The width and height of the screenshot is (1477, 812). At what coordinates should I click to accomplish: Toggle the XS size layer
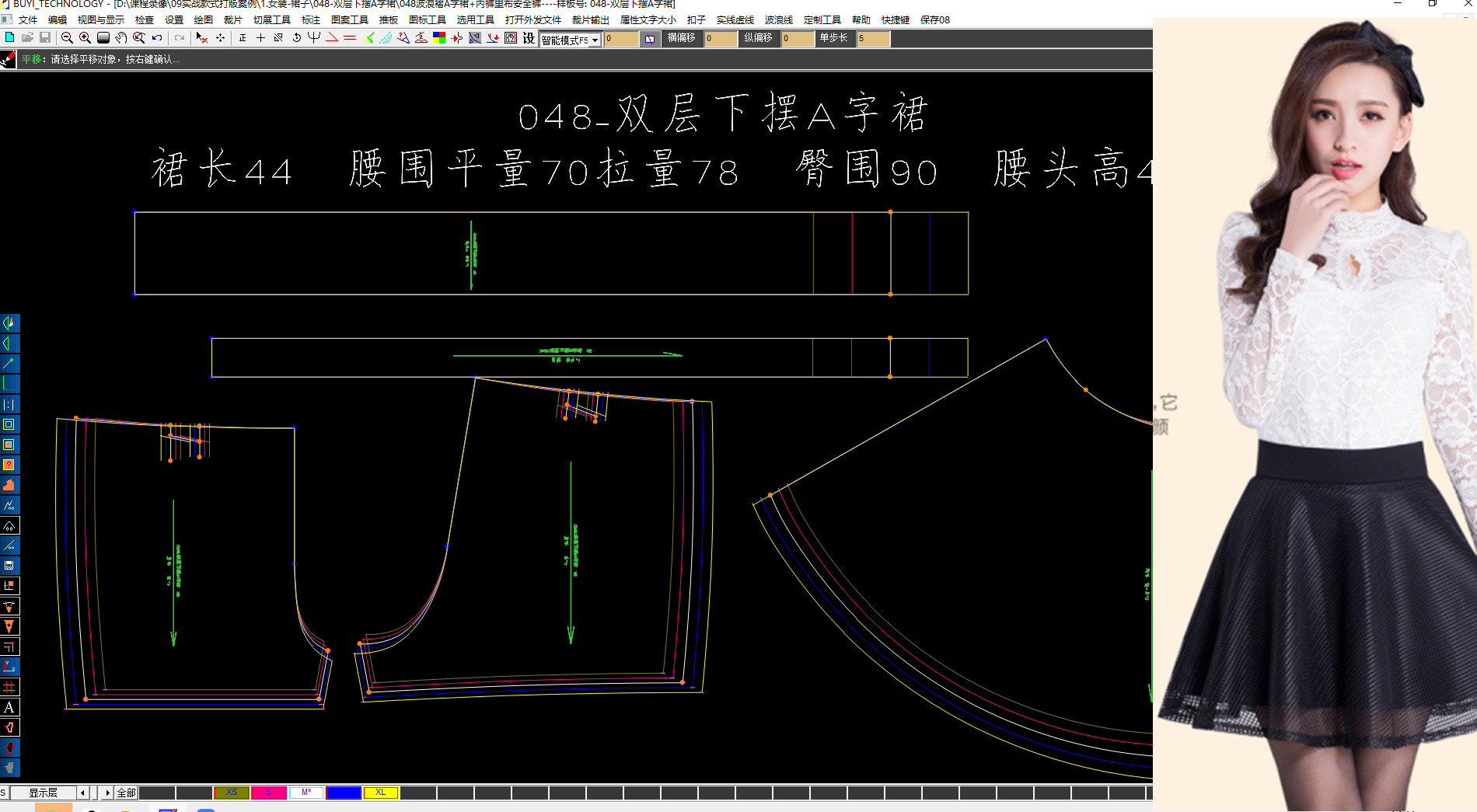pyautogui.click(x=231, y=792)
